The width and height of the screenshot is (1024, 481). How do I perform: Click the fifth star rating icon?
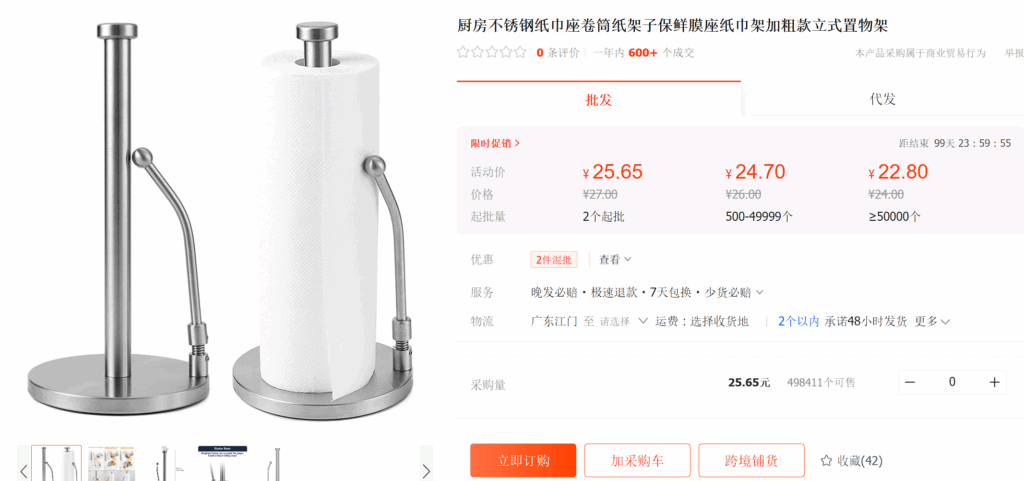520,52
